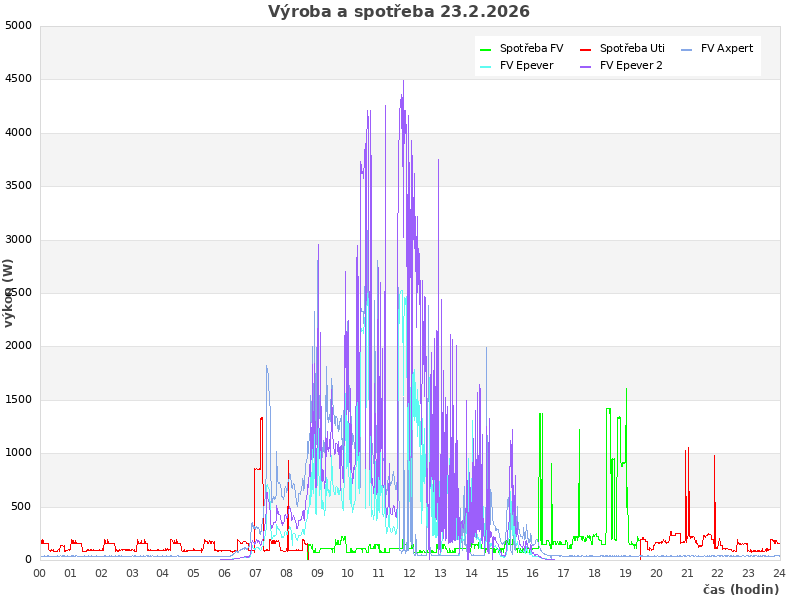Select the 00 hour tick at the axis start
This screenshot has width=800, height=600.
[40, 573]
